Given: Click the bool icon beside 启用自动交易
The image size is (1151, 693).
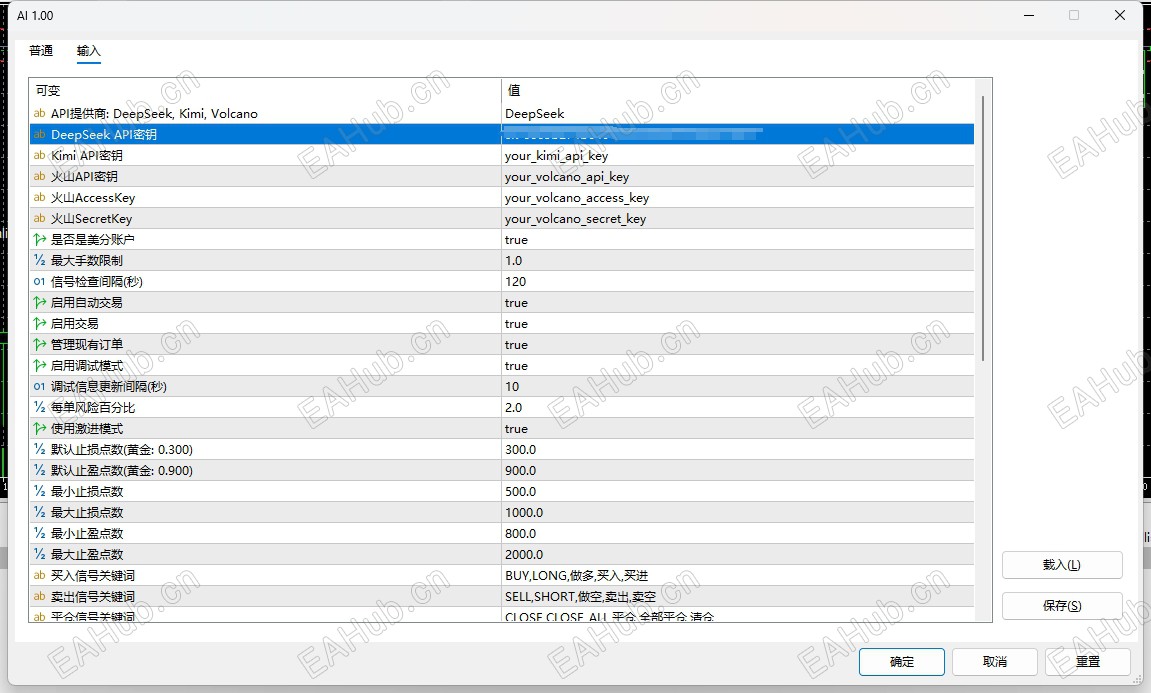Looking at the screenshot, I should 40,302.
